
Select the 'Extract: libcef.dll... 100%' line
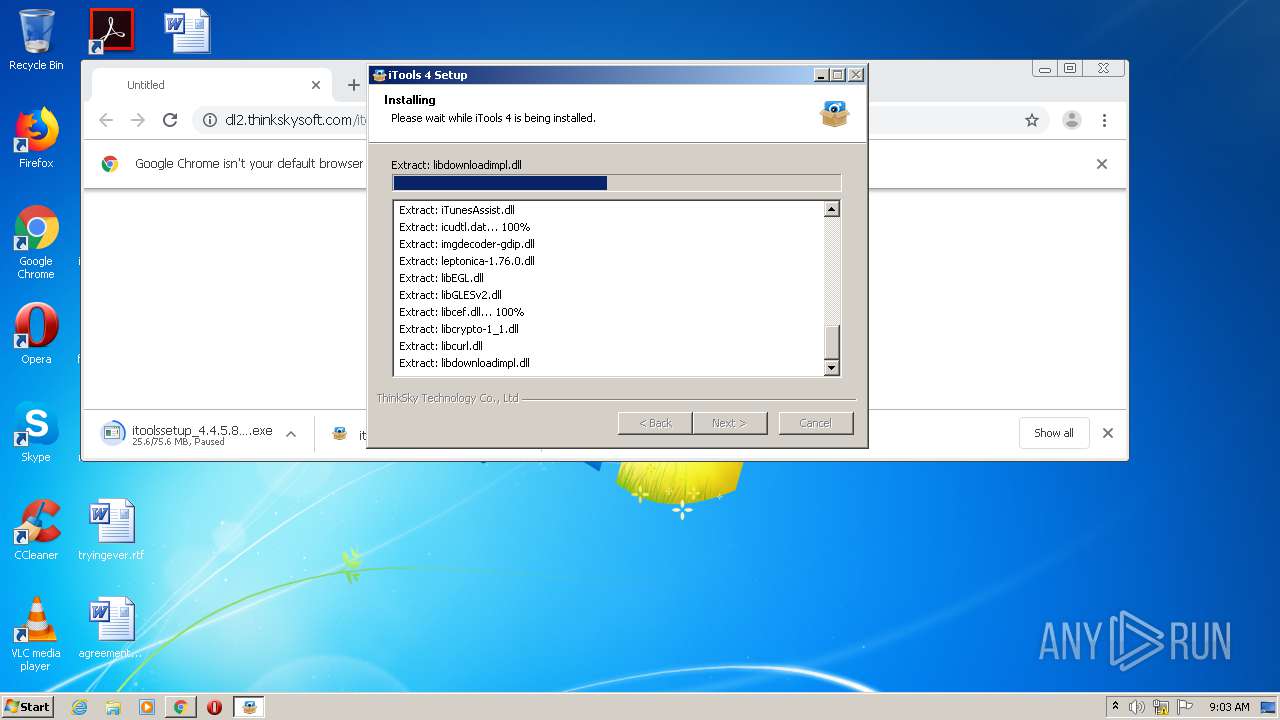[461, 312]
